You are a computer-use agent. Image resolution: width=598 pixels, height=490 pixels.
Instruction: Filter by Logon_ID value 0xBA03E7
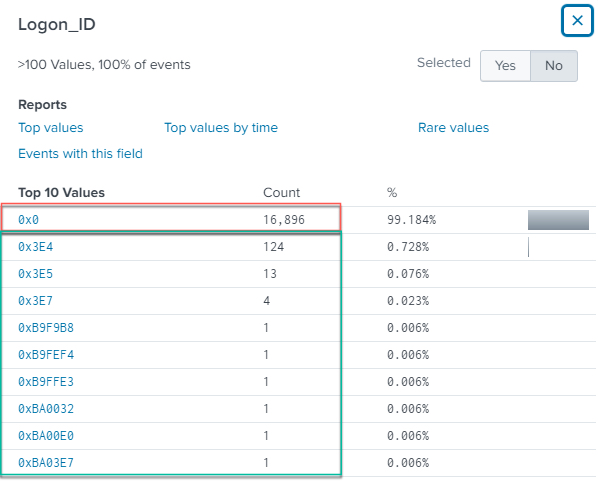pyautogui.click(x=46, y=463)
